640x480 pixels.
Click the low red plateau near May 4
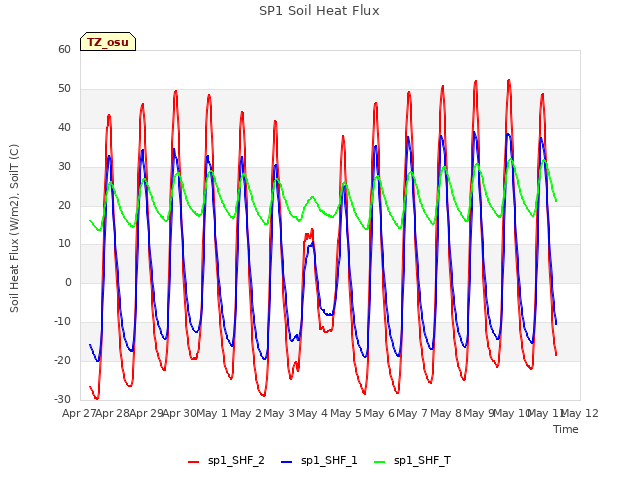tap(327, 330)
